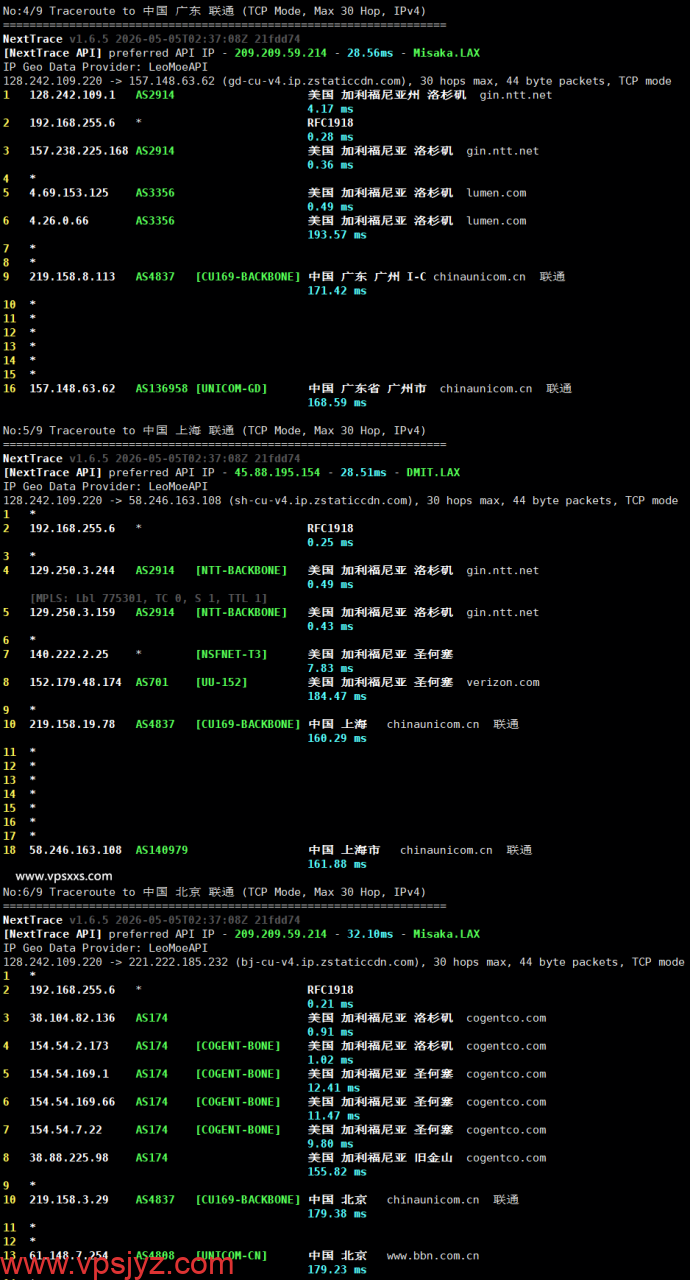Image resolution: width=690 pixels, height=1280 pixels.
Task: Click hop IP 152.179.48.174
Action: tap(76, 683)
